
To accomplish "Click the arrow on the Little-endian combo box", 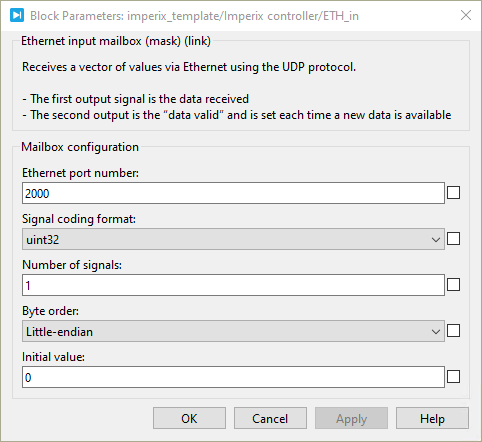I will click(x=435, y=332).
